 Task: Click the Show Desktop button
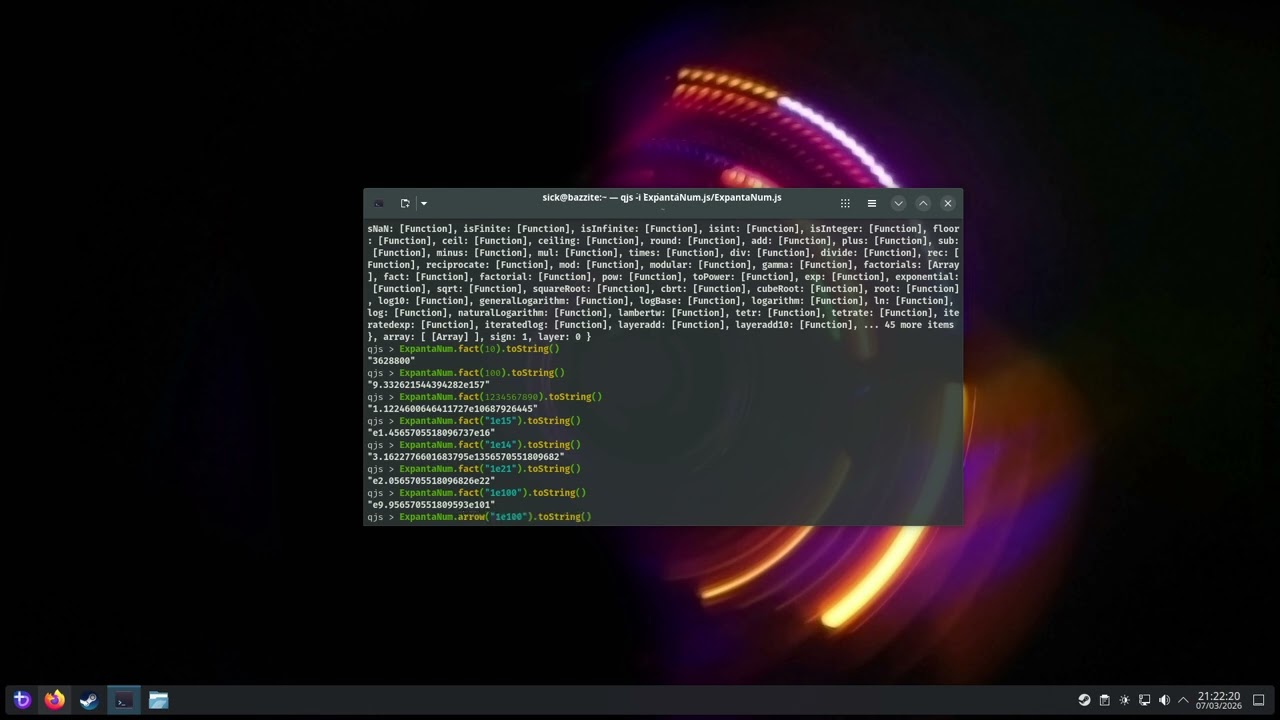[x=1259, y=700]
